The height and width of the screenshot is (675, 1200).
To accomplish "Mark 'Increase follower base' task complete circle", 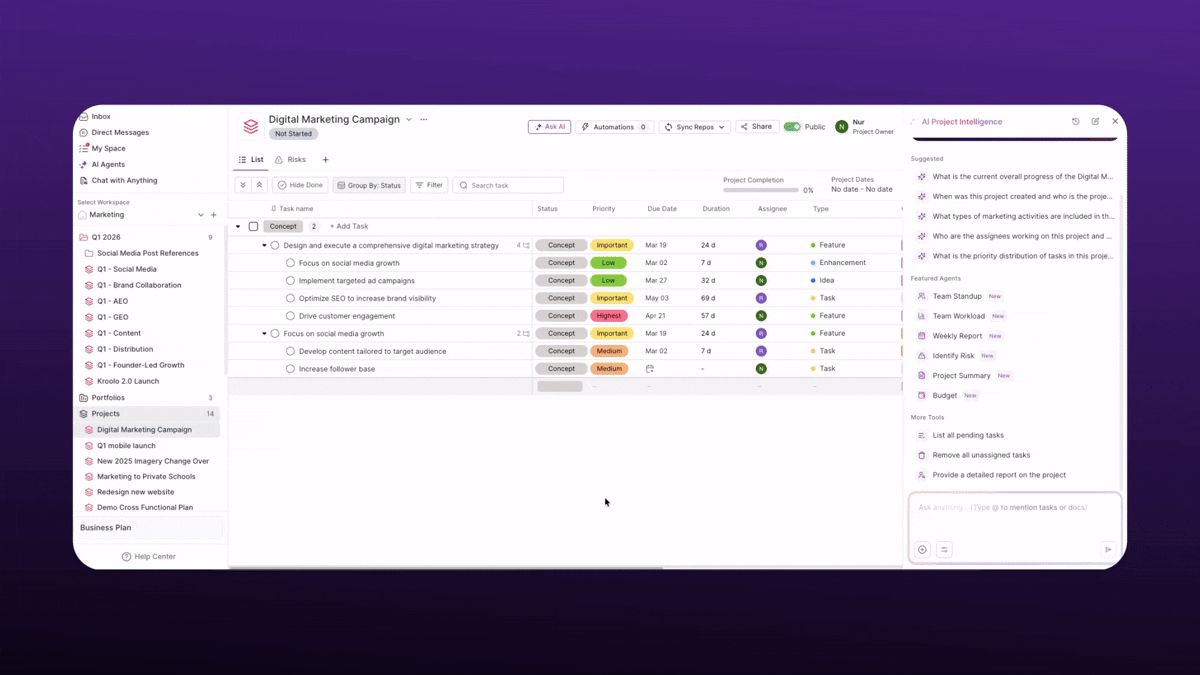I will (x=290, y=369).
